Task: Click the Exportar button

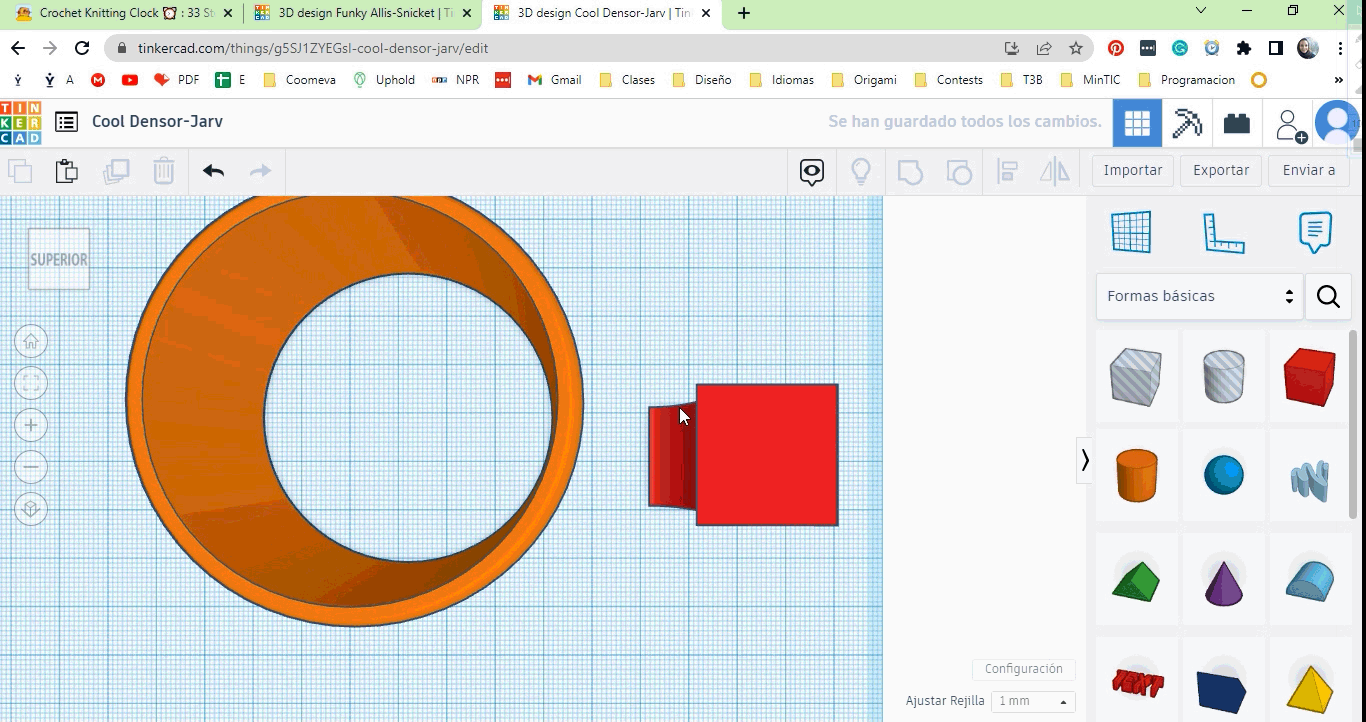Action: 1220,170
